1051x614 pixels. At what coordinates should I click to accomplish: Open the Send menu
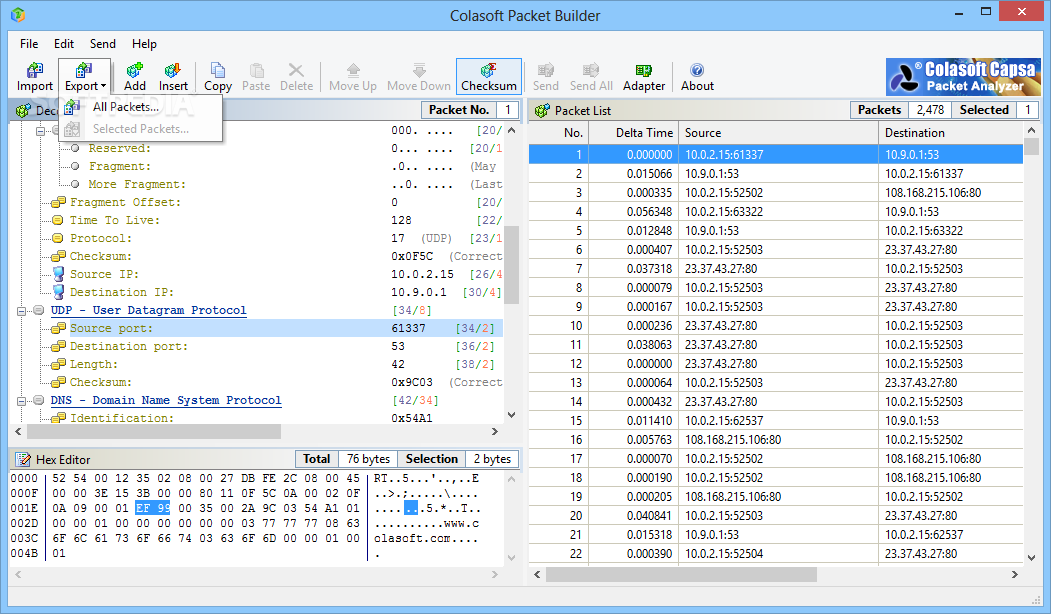[x=103, y=44]
